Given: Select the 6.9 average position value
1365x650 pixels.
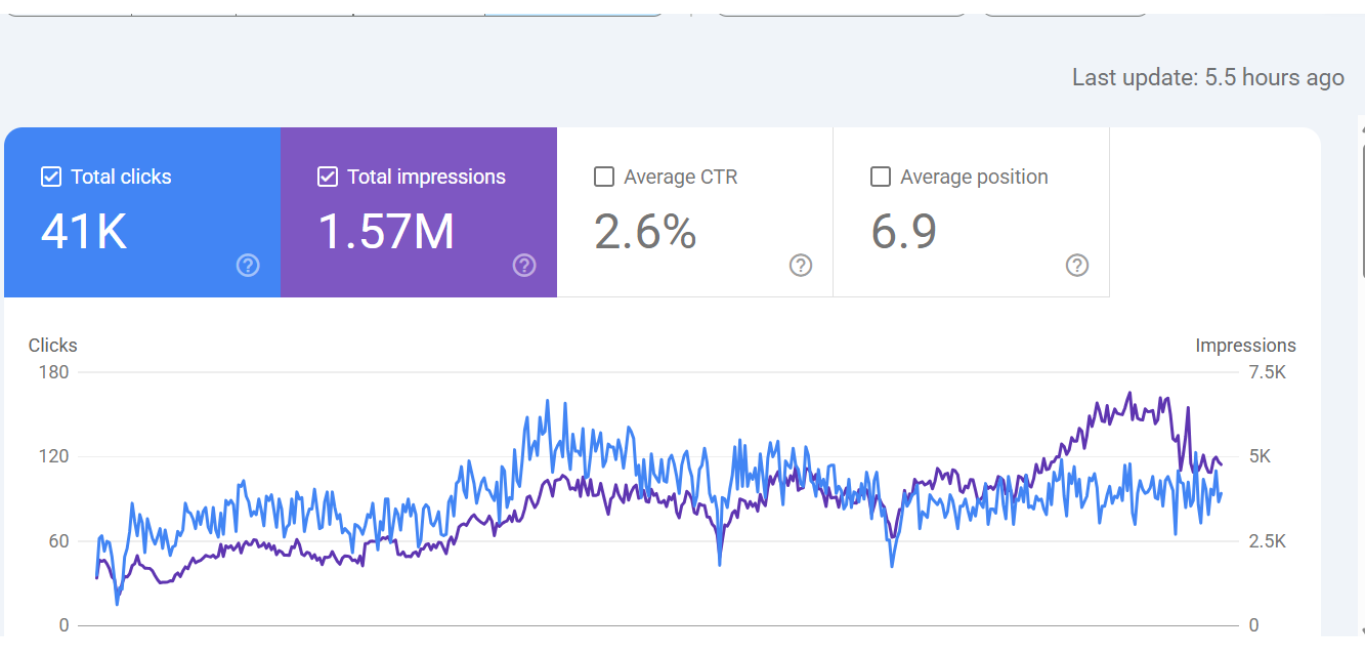Looking at the screenshot, I should tap(903, 232).
